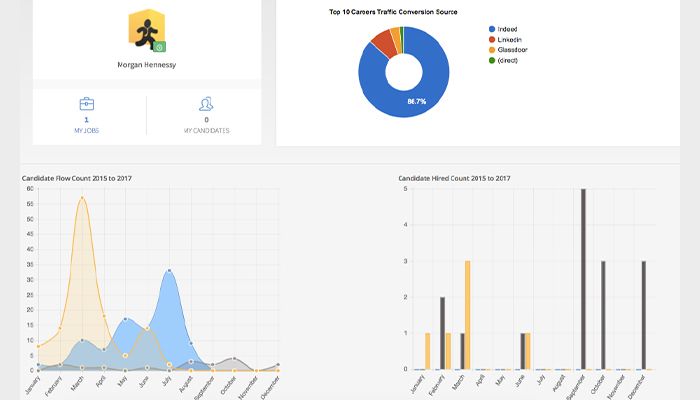The image size is (700, 400).
Task: Click the yellow March peak data point
Action: 82,198
